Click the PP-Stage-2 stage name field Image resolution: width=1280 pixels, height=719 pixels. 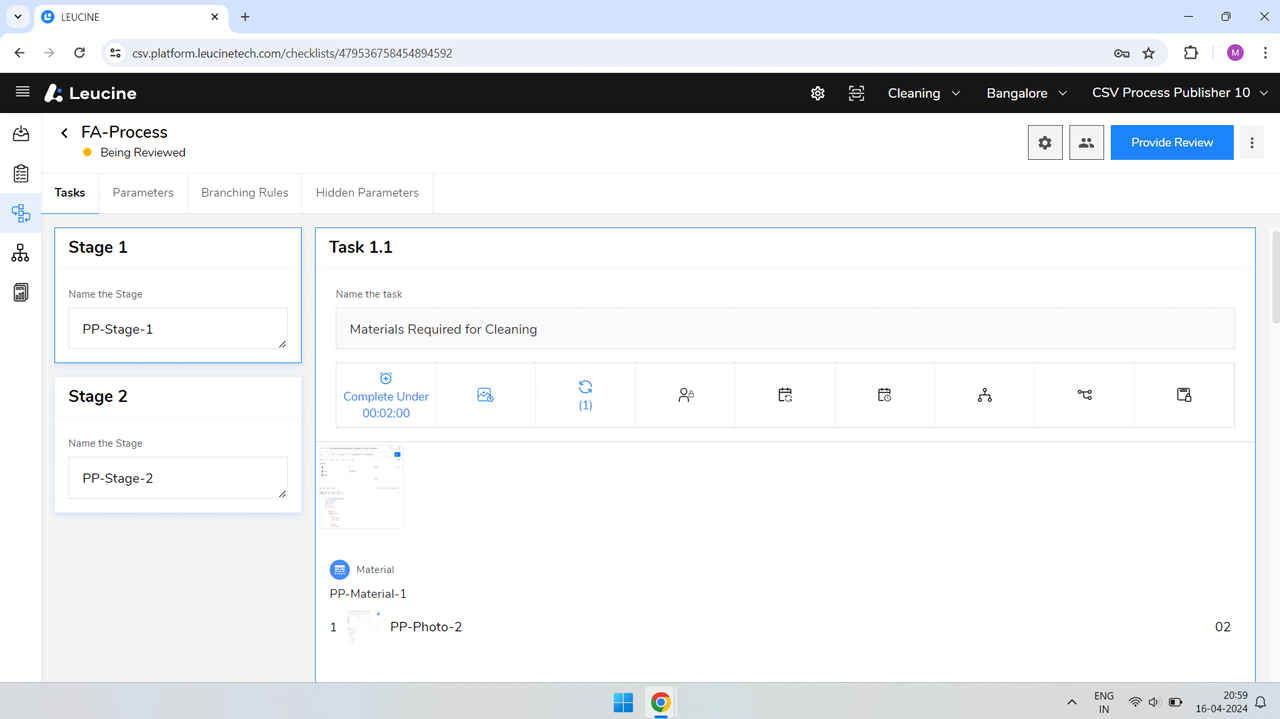point(178,478)
